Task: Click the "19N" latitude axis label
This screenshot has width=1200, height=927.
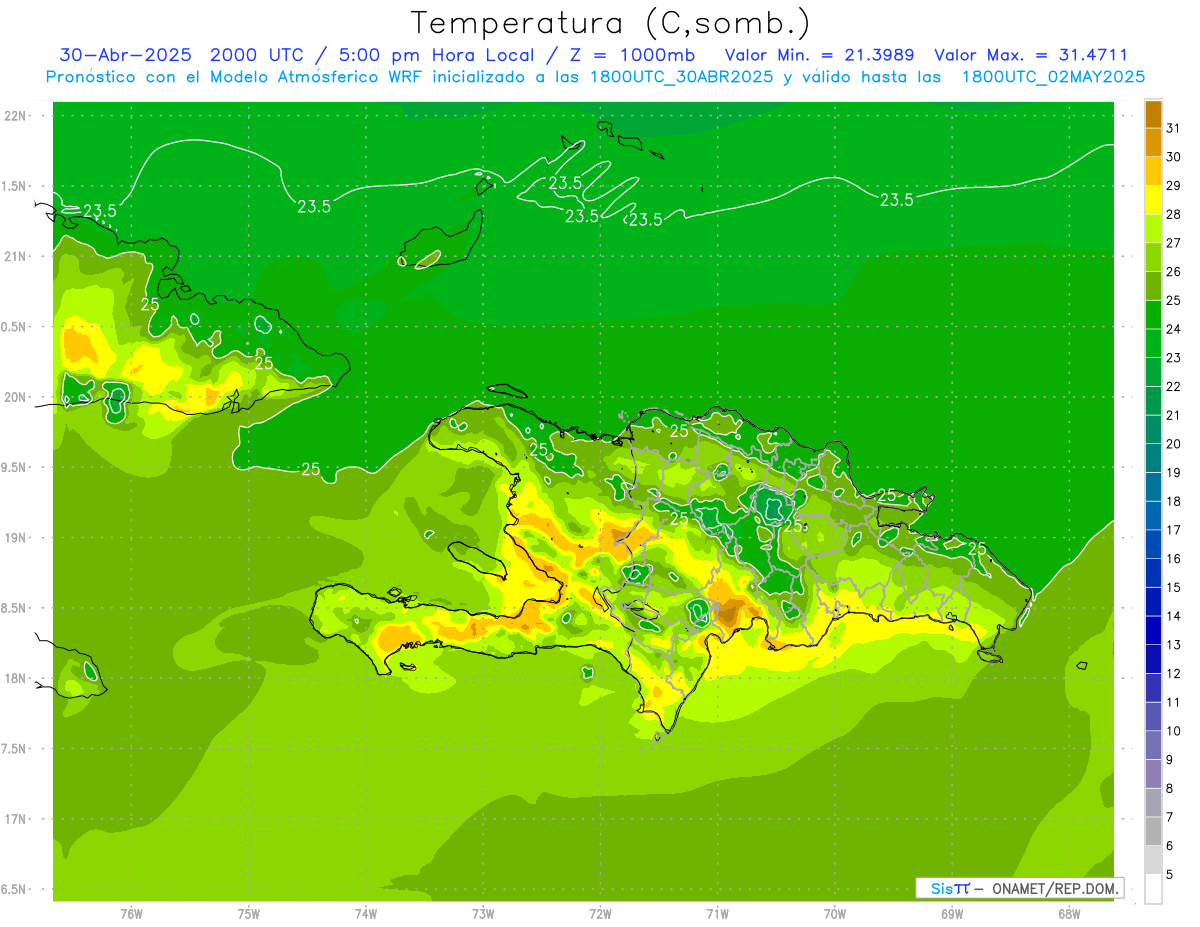Action: coord(17,538)
